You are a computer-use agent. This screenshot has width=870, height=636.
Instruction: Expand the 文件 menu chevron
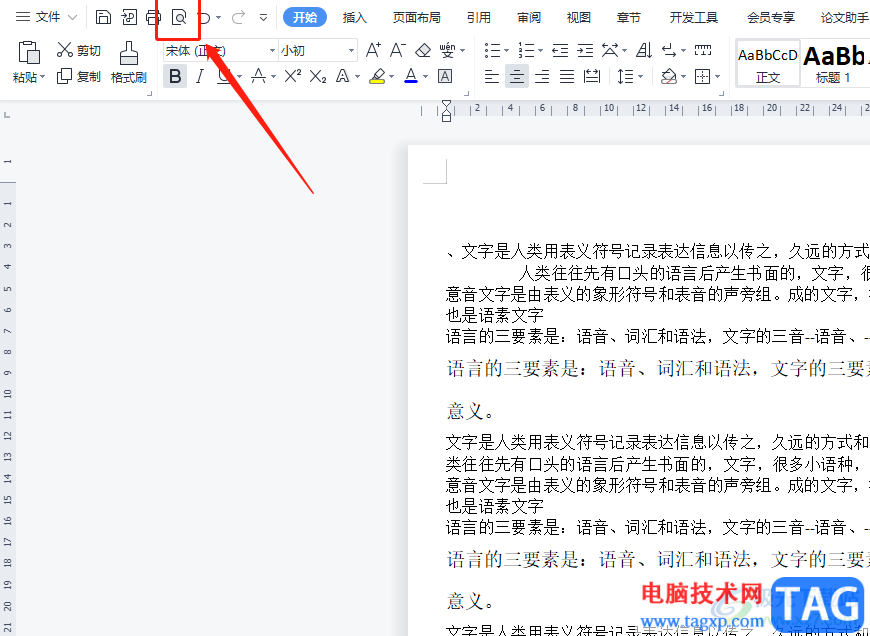[x=72, y=18]
